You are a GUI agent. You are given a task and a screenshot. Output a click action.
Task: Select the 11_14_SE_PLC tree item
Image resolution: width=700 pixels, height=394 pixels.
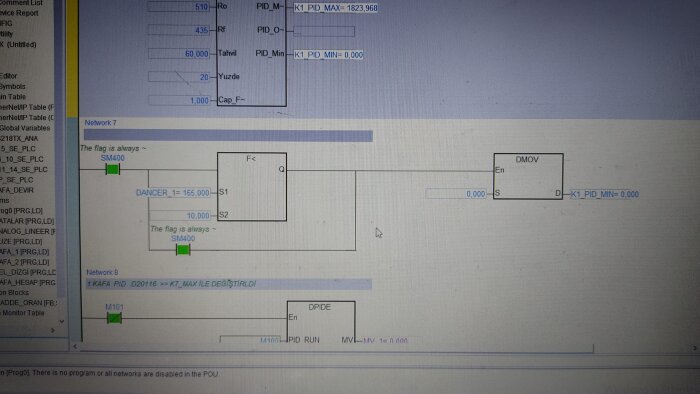(24, 170)
